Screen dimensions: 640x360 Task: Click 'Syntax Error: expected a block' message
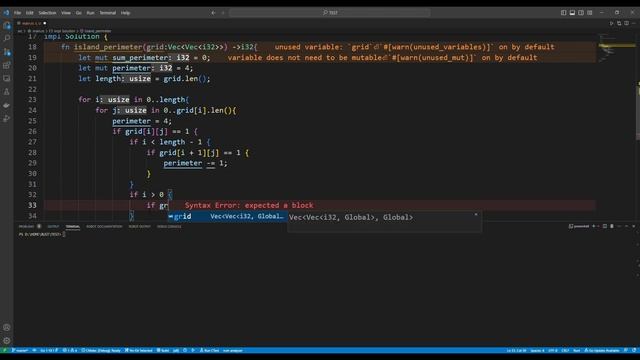249,205
